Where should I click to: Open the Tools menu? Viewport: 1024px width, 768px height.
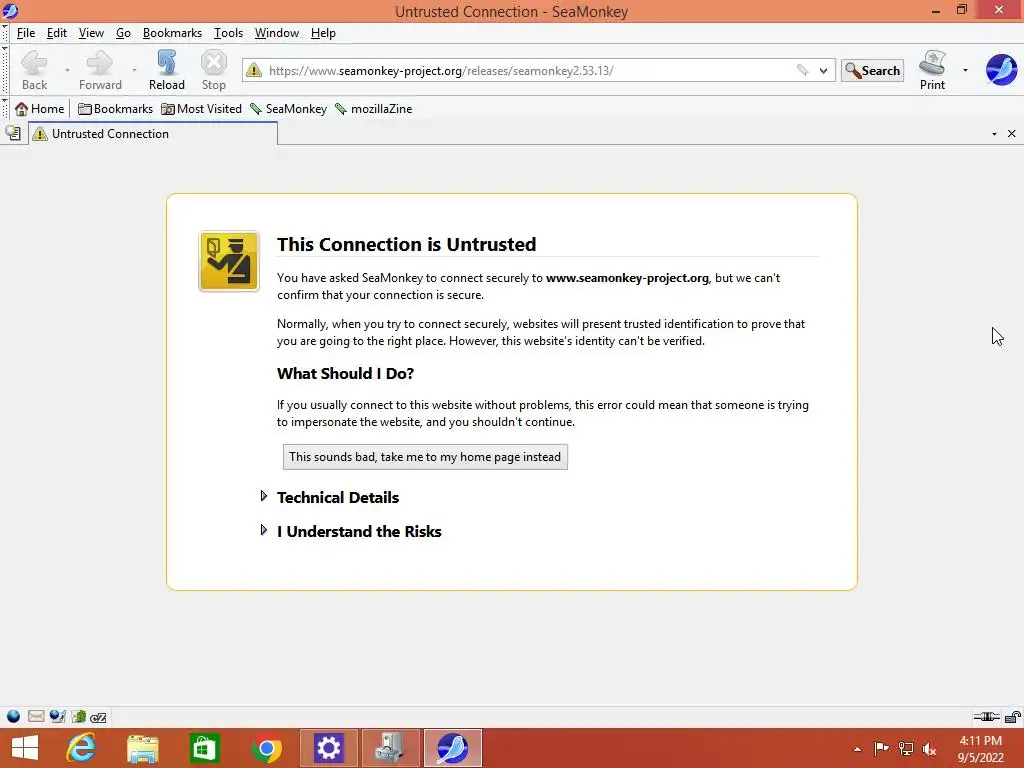(x=228, y=33)
